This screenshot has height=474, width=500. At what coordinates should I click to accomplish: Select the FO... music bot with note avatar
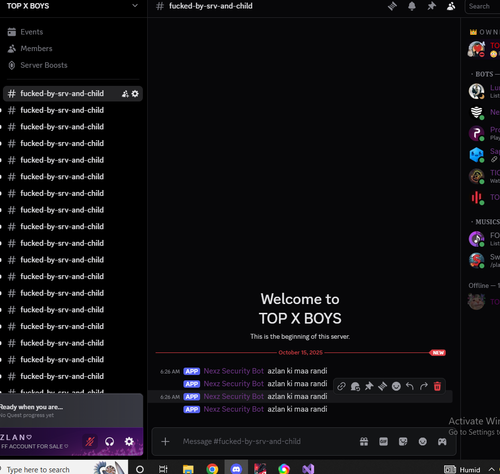click(x=484, y=239)
